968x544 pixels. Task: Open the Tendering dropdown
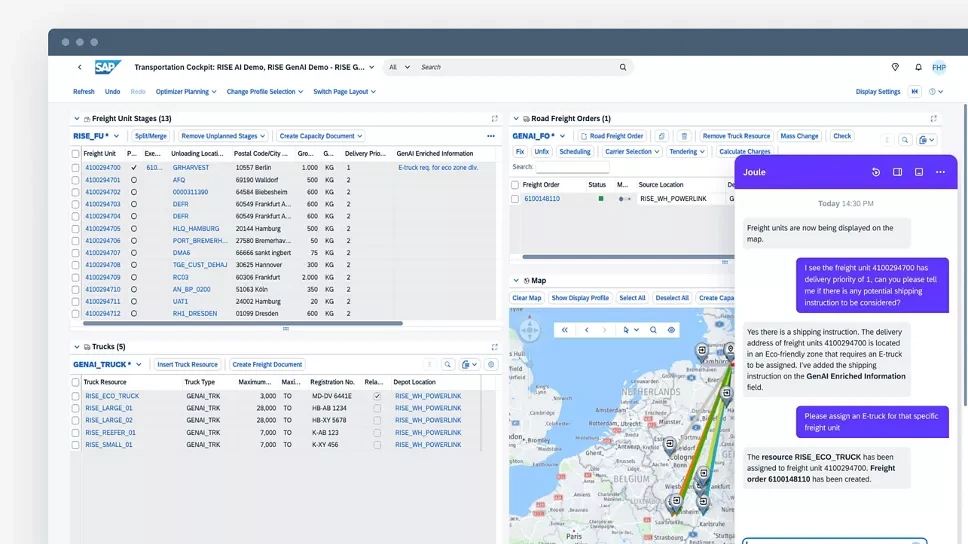(686, 152)
